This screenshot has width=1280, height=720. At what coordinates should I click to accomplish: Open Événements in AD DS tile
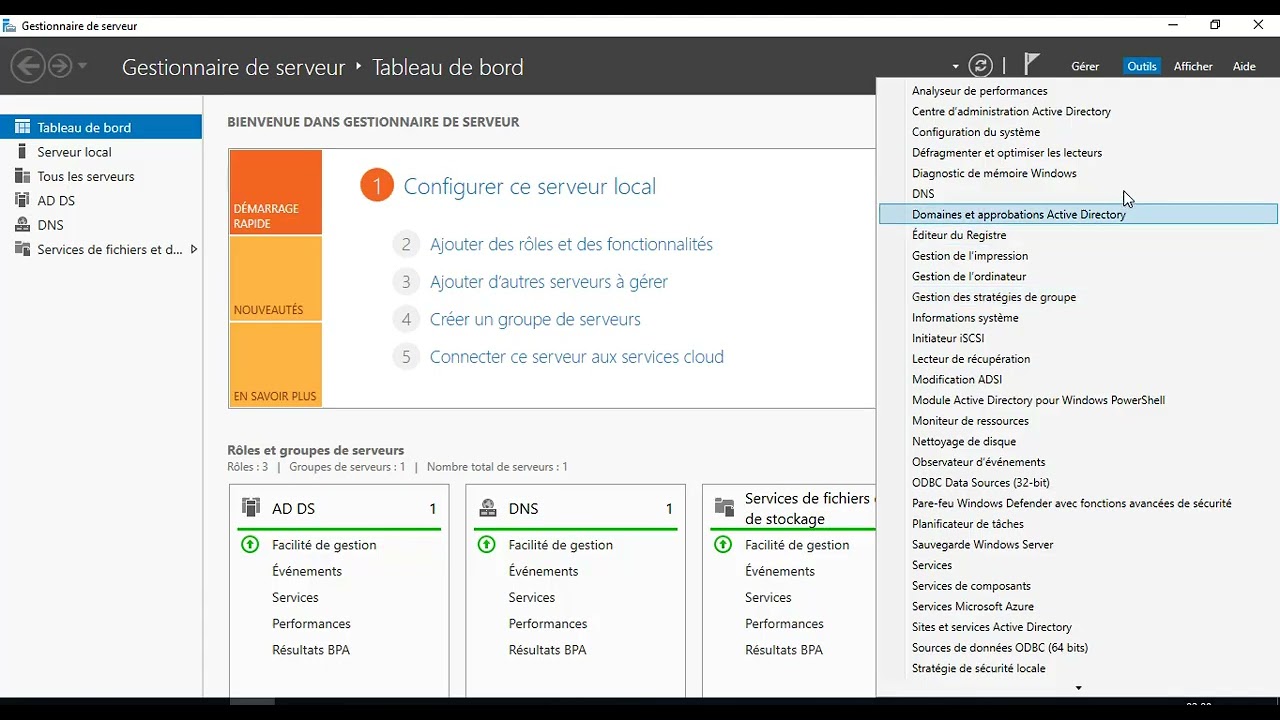pos(307,571)
